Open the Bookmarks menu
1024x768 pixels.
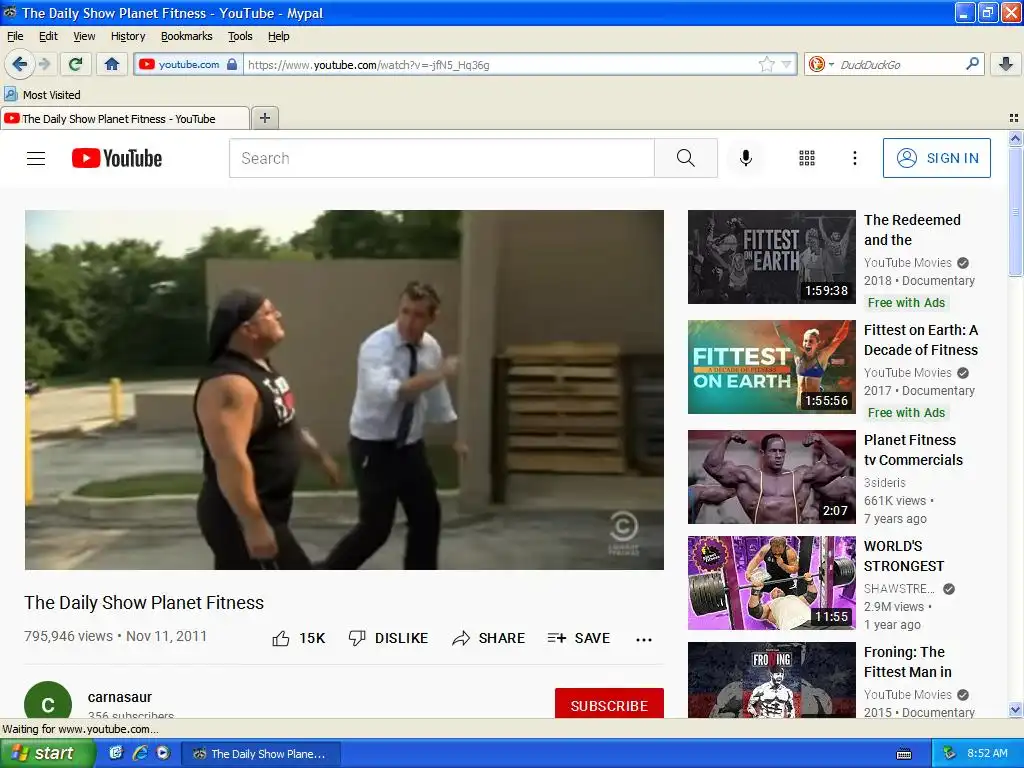(x=187, y=36)
